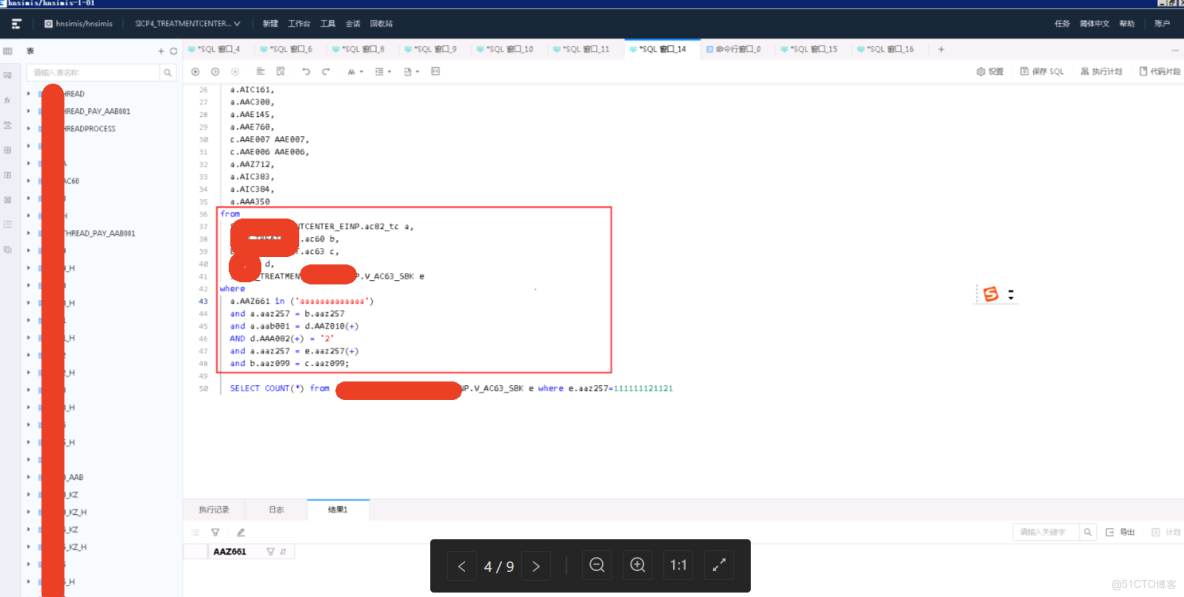Open the 会话 menu
1184x597 pixels.
click(353, 23)
